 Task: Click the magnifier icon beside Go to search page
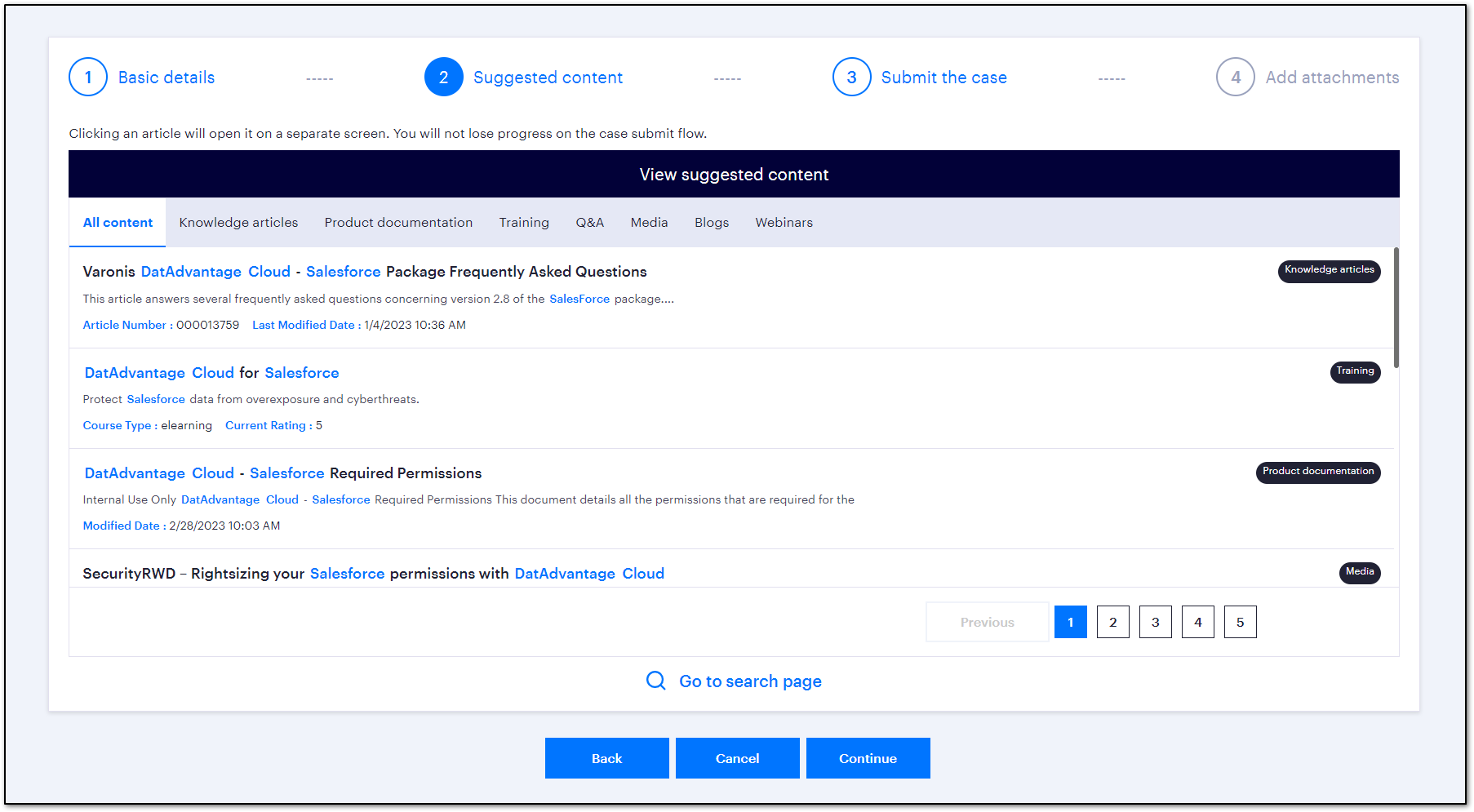(x=656, y=681)
